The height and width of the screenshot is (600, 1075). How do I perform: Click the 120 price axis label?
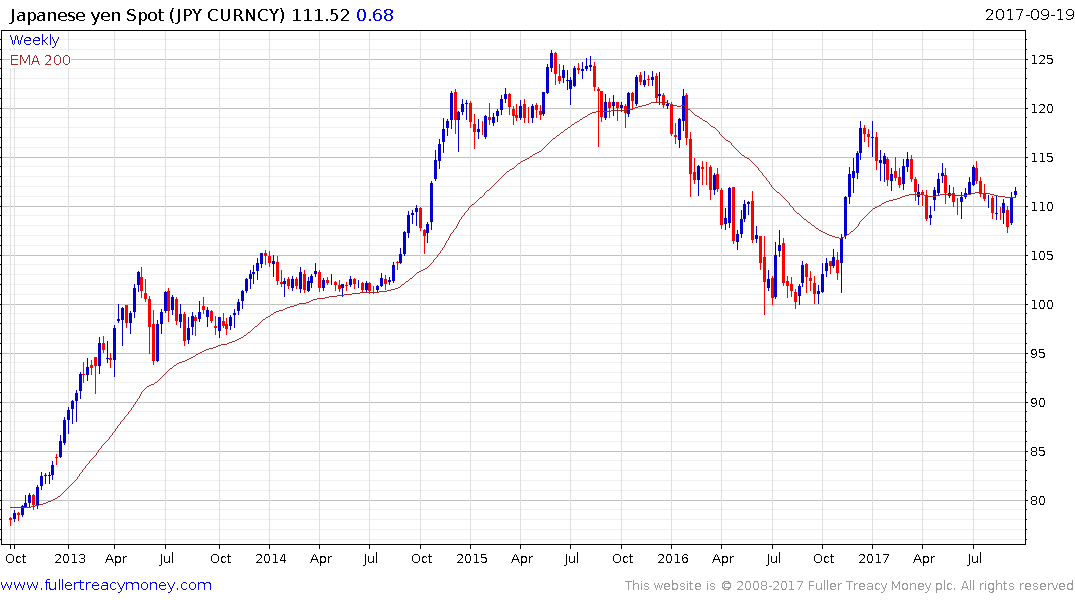(x=1042, y=108)
